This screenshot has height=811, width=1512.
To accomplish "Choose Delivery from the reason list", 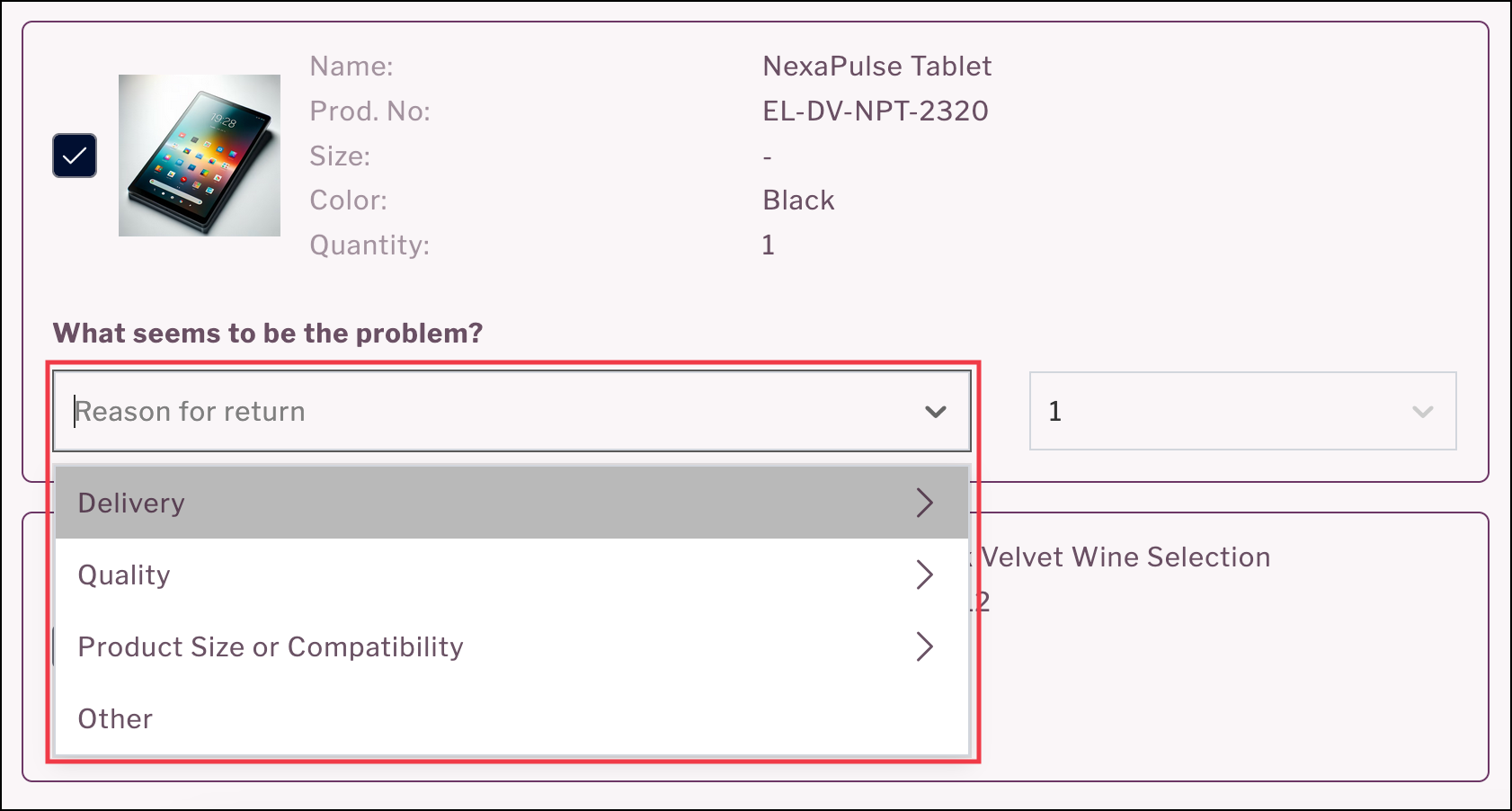I will [131, 503].
